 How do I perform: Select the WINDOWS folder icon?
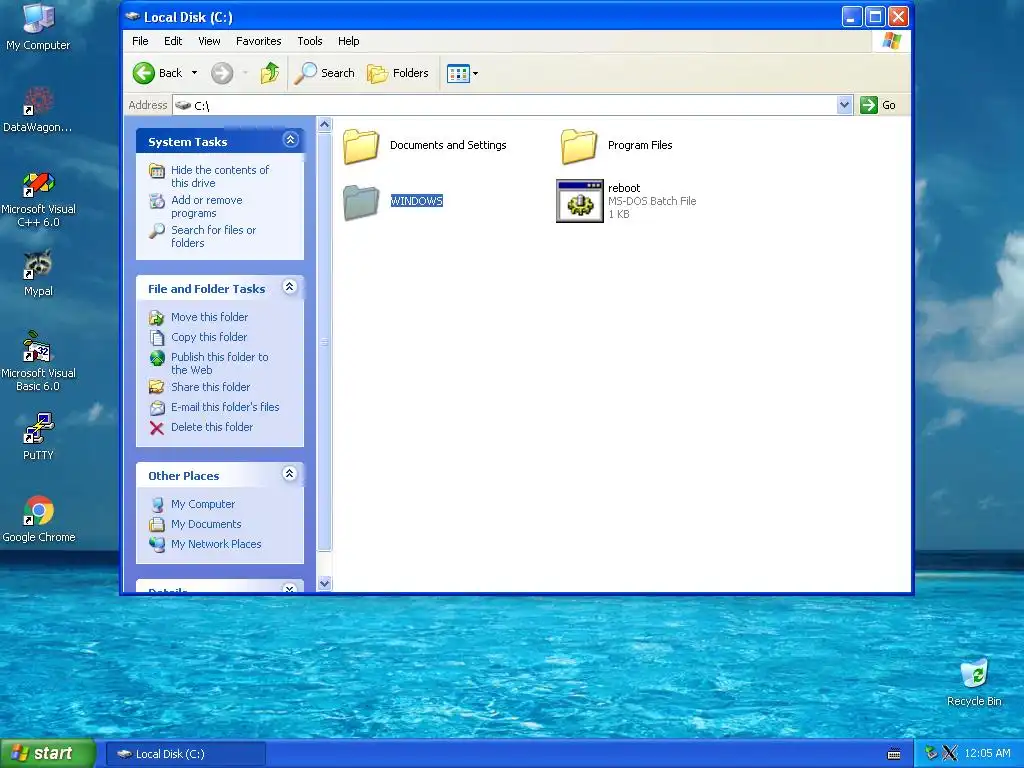[x=361, y=202]
